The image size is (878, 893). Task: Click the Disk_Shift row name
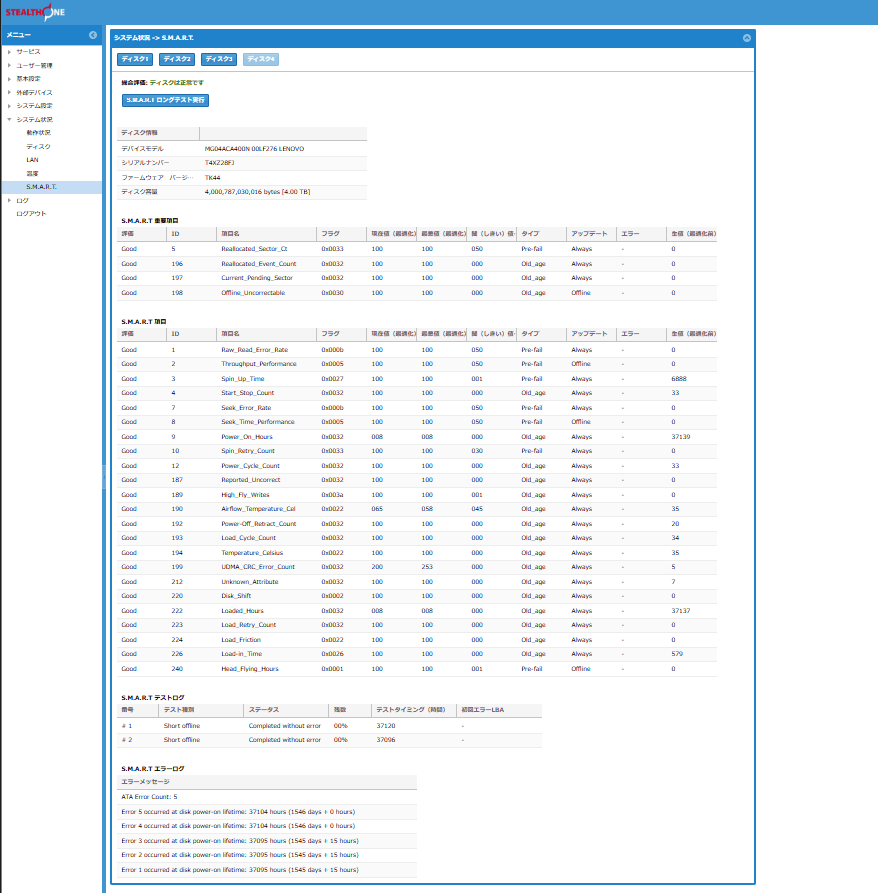[x=236, y=596]
